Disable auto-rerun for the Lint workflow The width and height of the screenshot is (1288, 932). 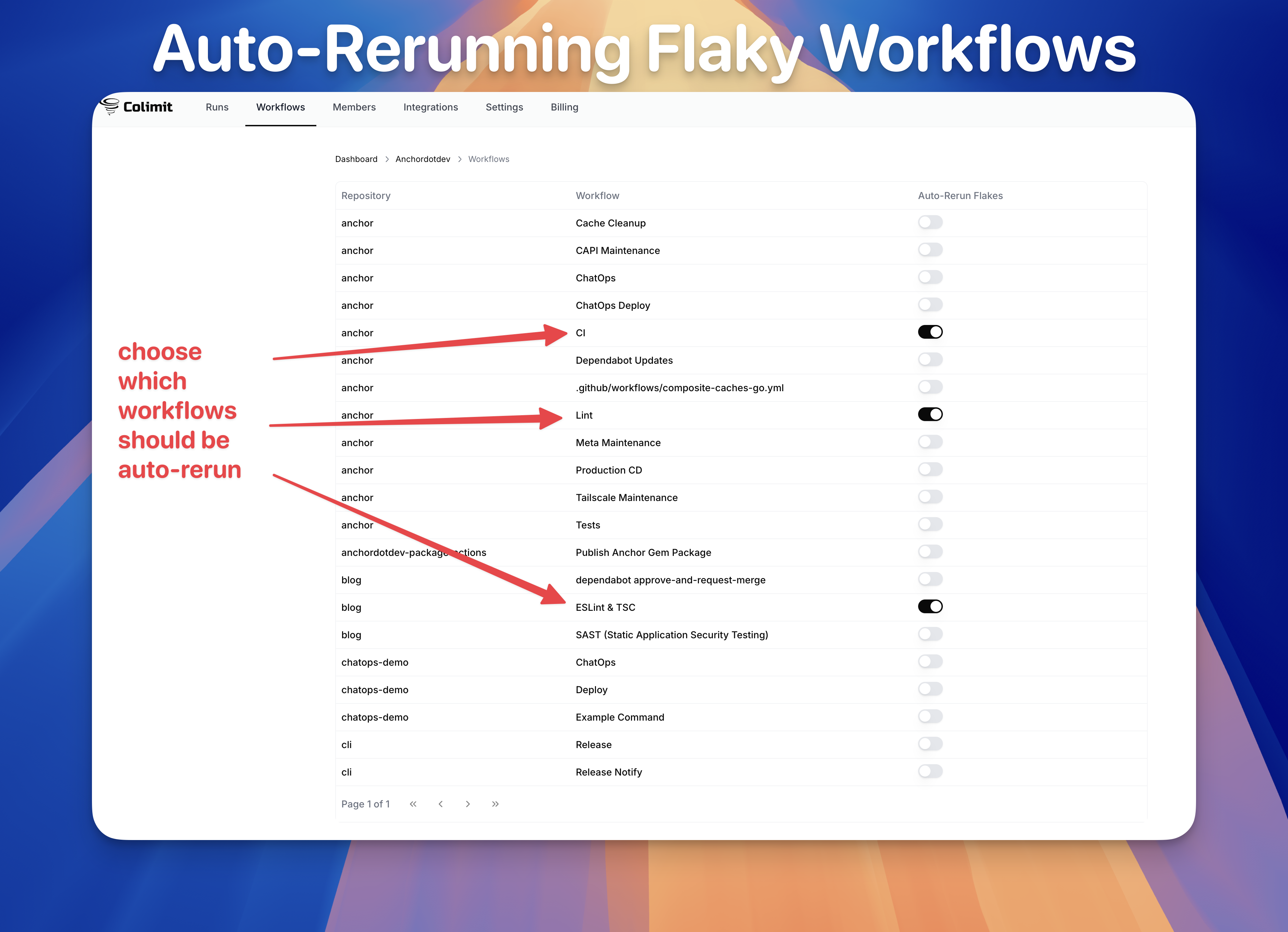930,414
